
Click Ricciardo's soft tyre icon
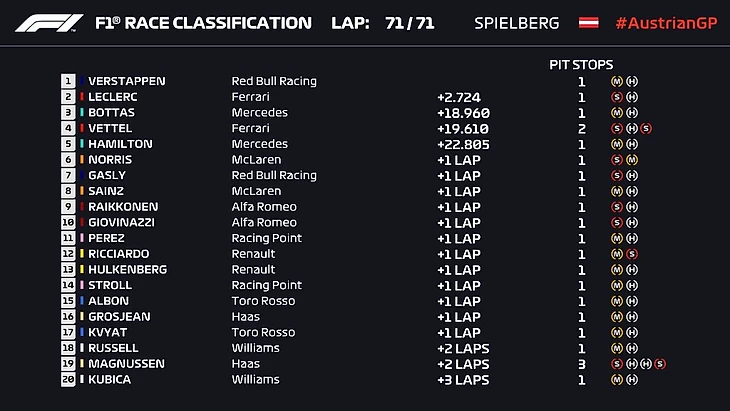pyautogui.click(x=632, y=254)
